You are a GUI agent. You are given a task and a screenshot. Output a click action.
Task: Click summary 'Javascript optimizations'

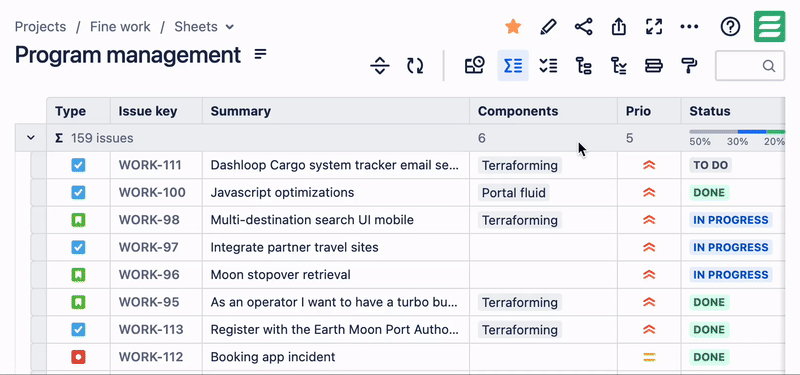coord(282,193)
